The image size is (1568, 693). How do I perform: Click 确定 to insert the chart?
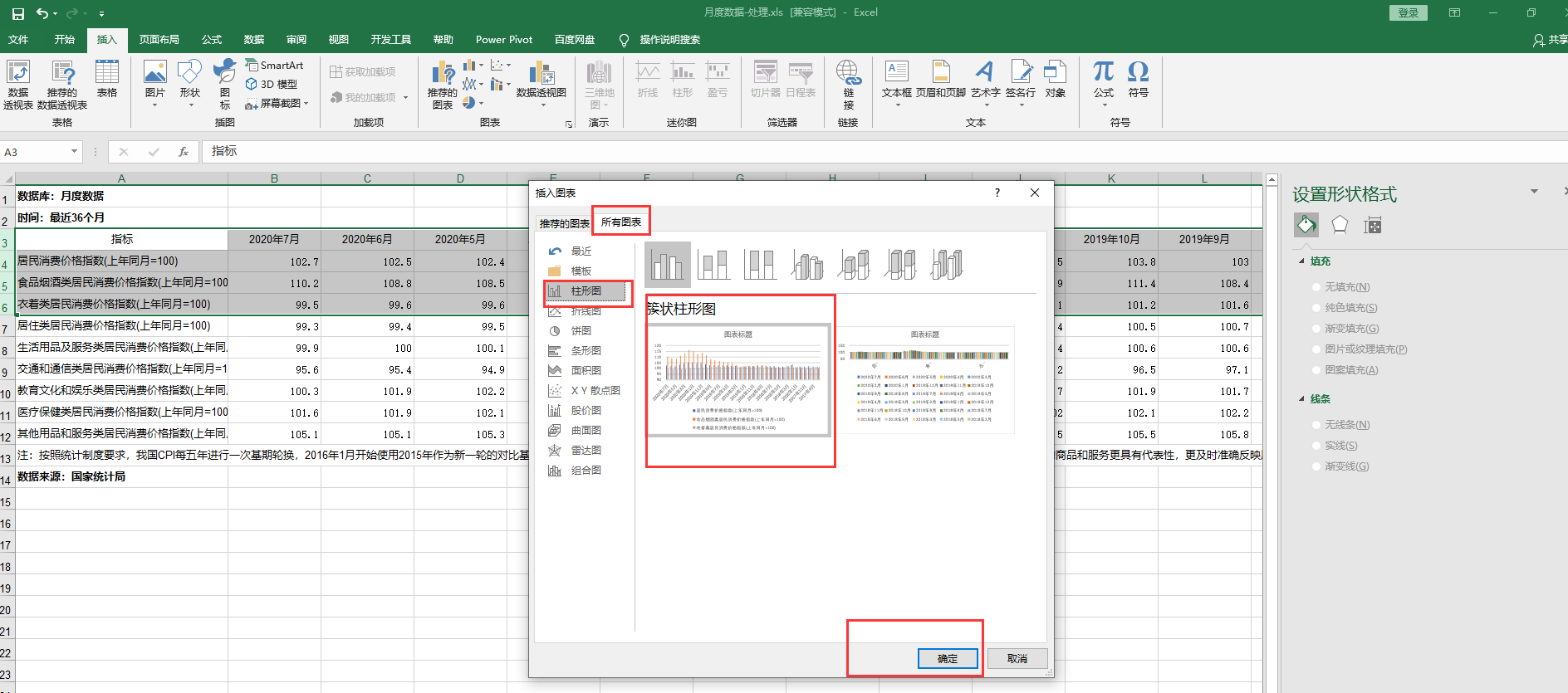click(x=948, y=658)
